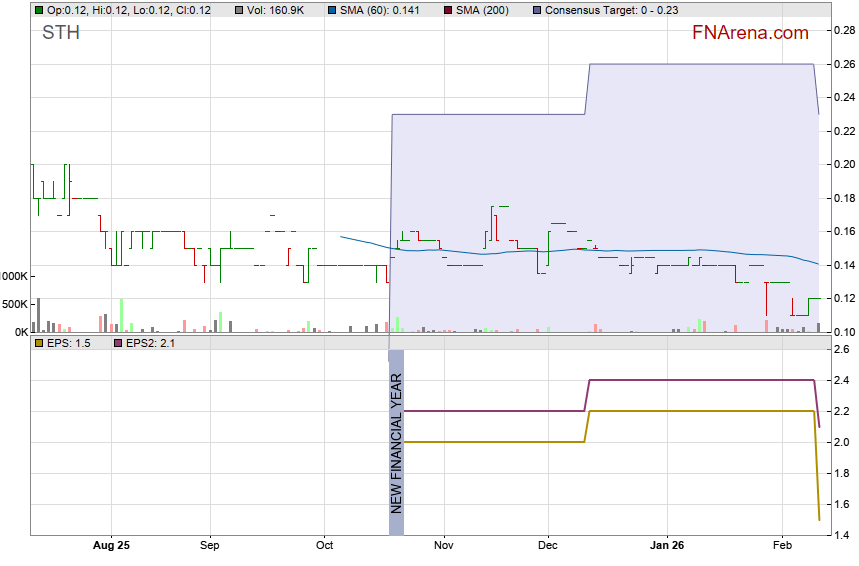Click the 1000K volume axis label
This screenshot has width=859, height=566.
click(13, 276)
